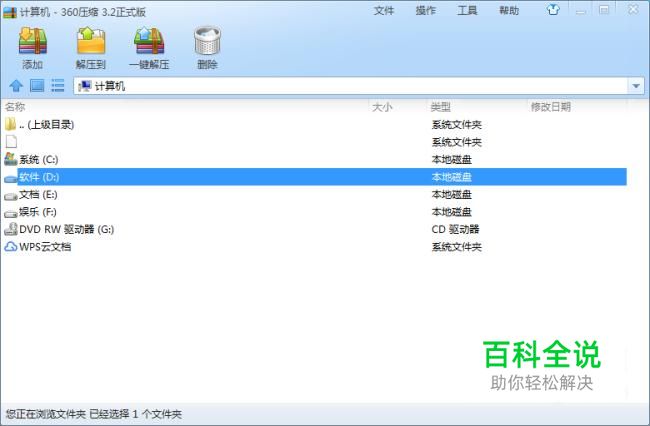Select the .. (上级目录) row name
Screen dimensions: 650x426
pos(46,124)
